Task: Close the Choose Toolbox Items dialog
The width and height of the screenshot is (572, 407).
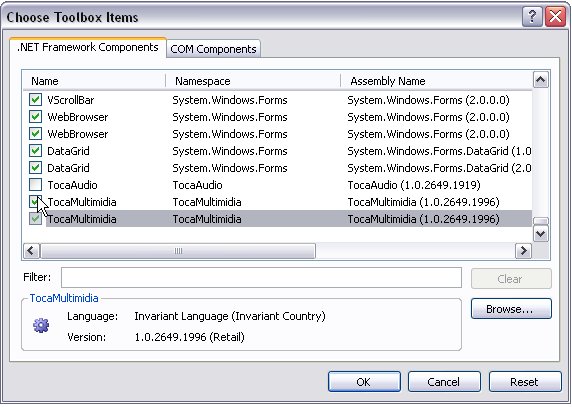Action: (555, 17)
